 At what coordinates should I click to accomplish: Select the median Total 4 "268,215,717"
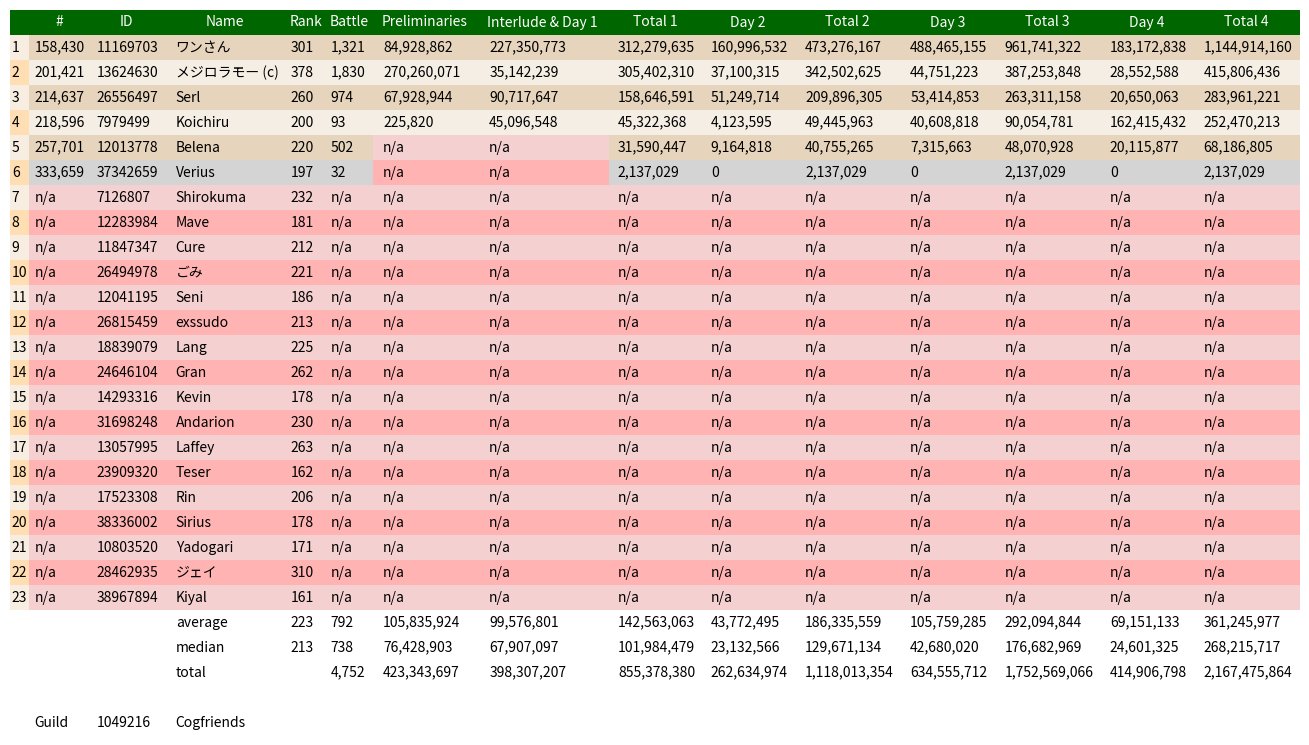click(1242, 647)
